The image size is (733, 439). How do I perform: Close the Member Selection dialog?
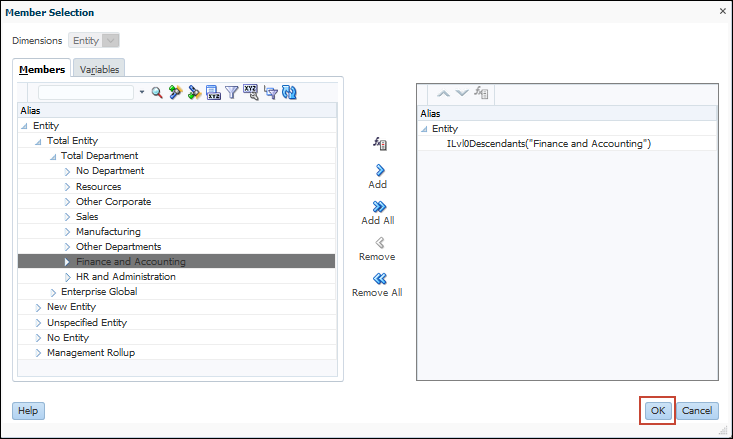coord(723,11)
